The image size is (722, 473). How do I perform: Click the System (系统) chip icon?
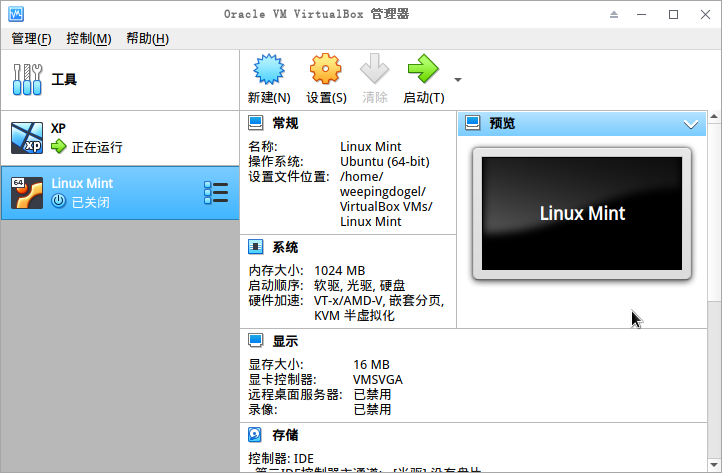(256, 247)
